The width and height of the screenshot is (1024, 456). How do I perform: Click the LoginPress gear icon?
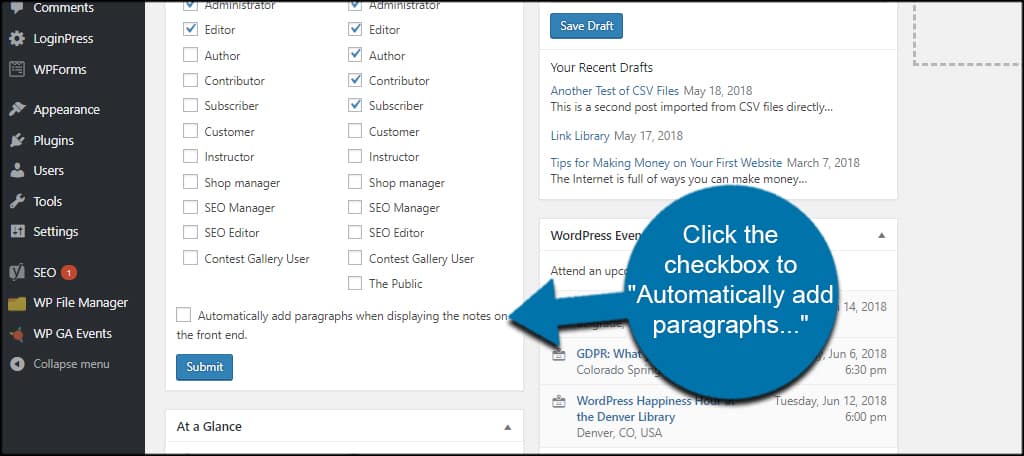tap(16, 39)
